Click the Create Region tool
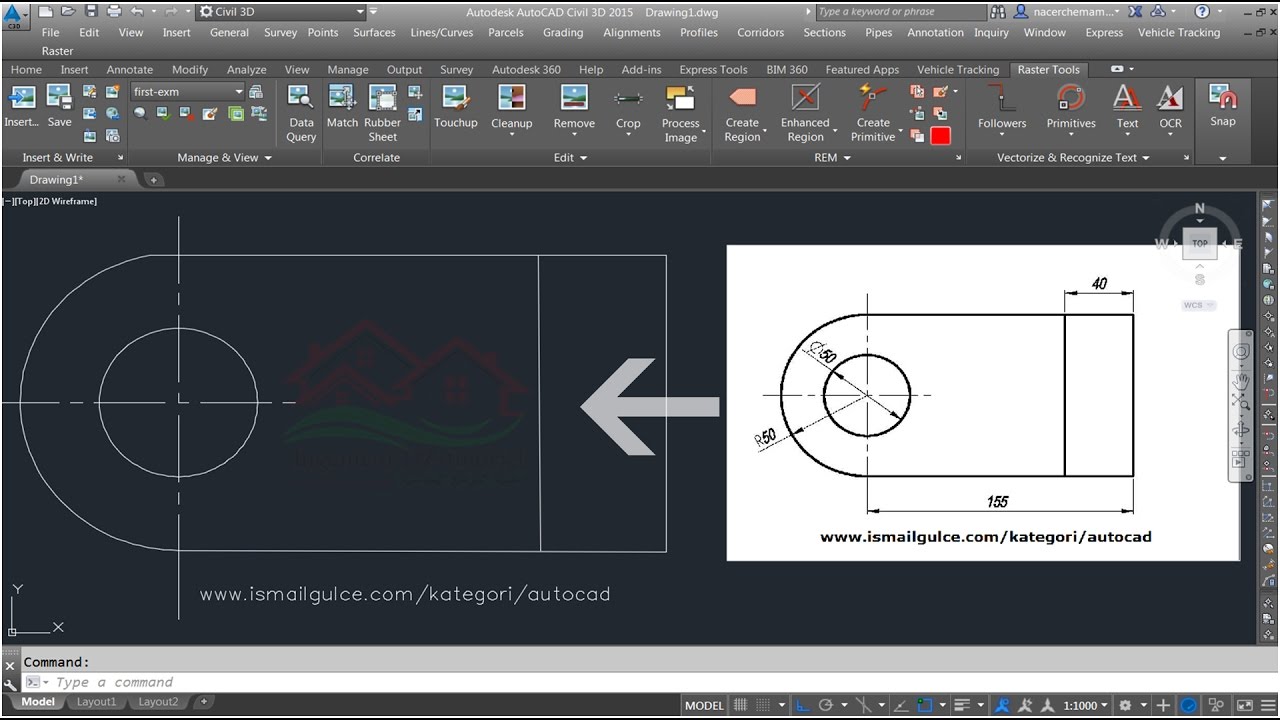Image resolution: width=1280 pixels, height=720 pixels. pyautogui.click(x=742, y=113)
